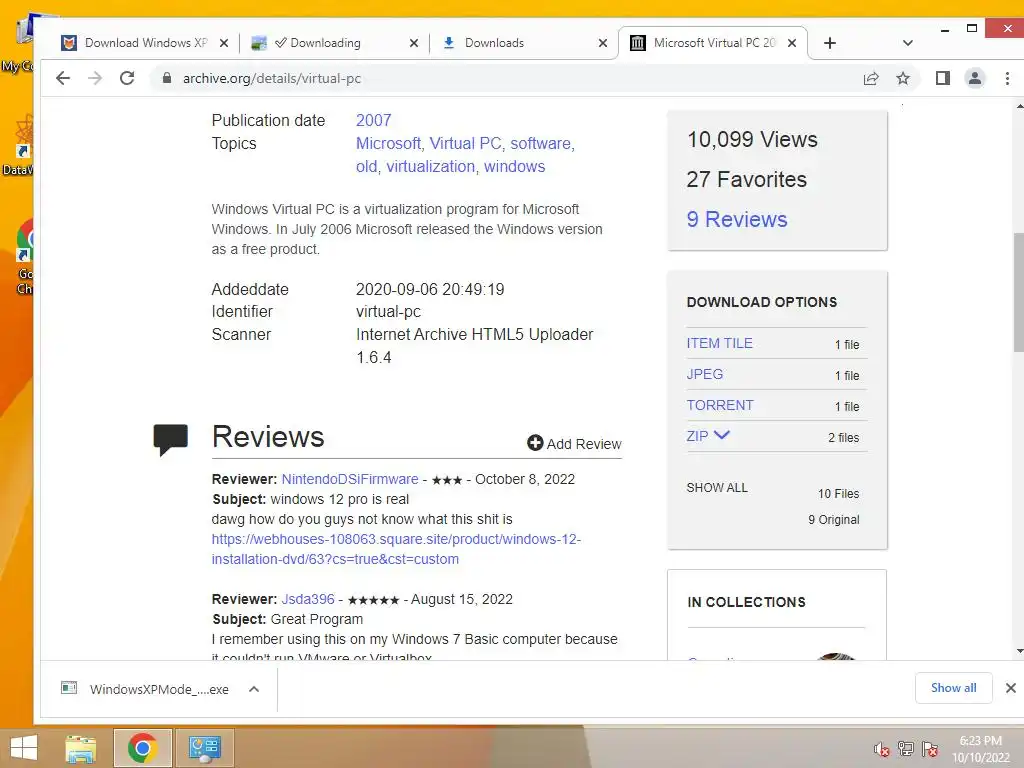Download the ITEM TILE file
1024x768 pixels.
(x=719, y=343)
